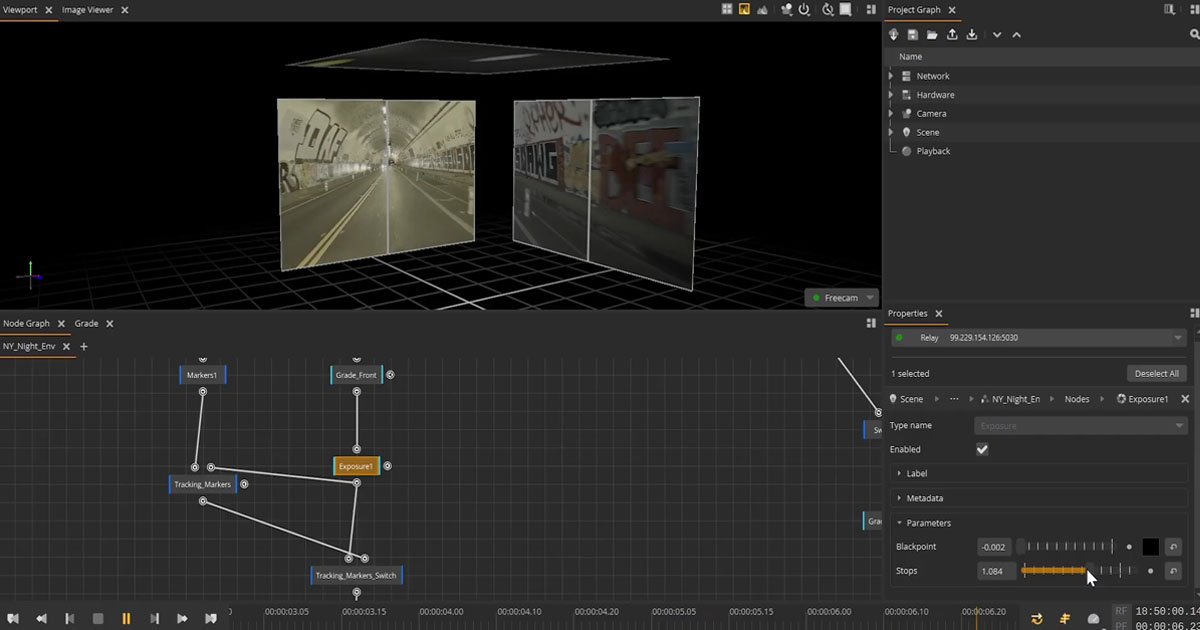Screen dimensions: 1200x630
Task: Click the download arrow icon in Project Graph
Action: pos(972,34)
